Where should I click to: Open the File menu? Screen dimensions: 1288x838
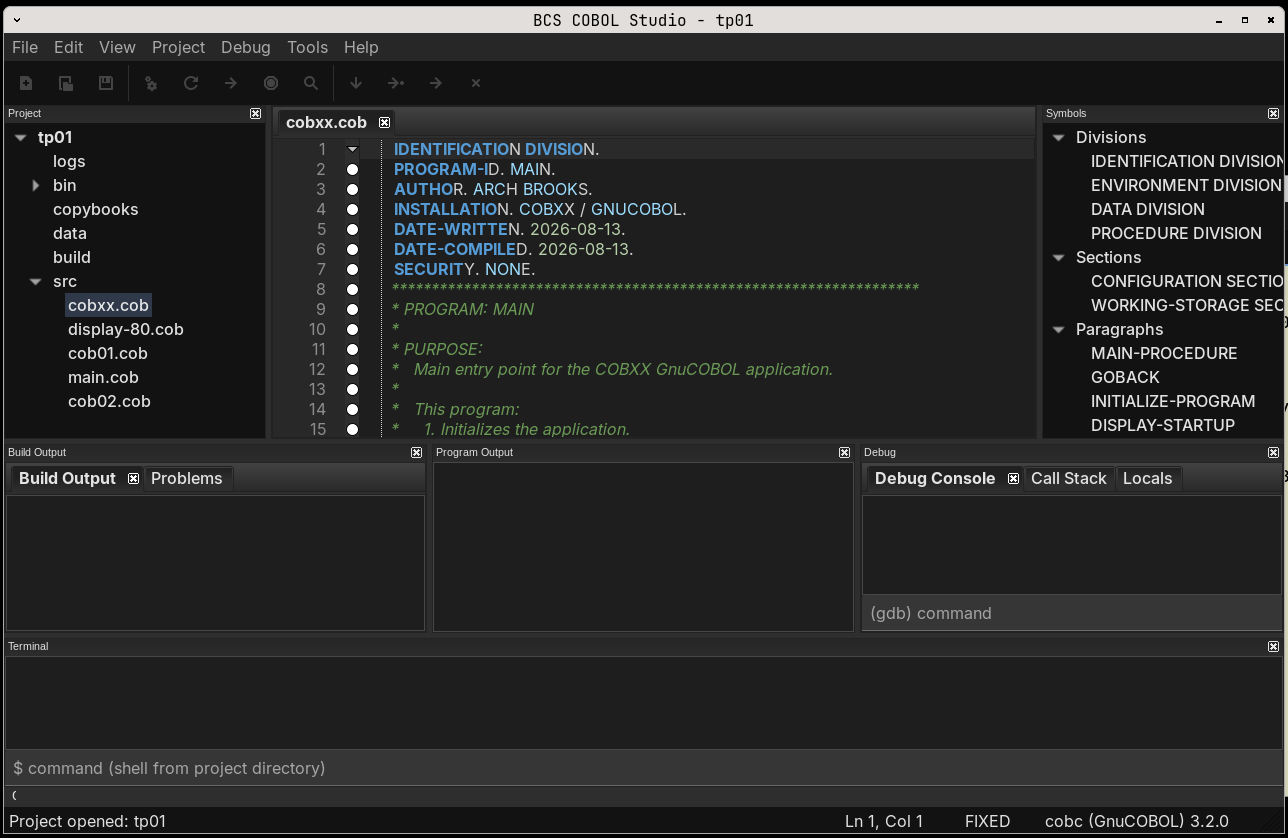pos(25,47)
